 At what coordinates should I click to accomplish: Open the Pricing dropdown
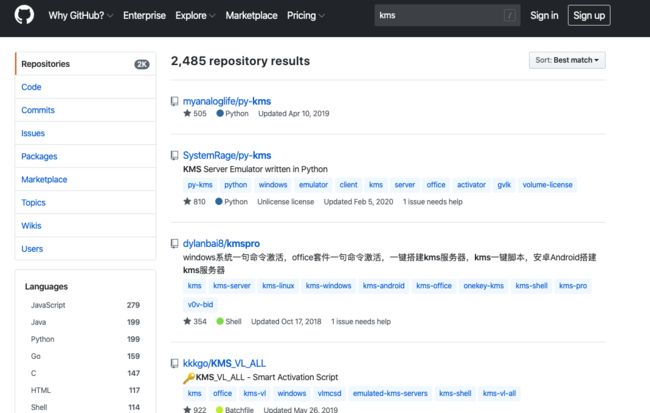coord(306,16)
